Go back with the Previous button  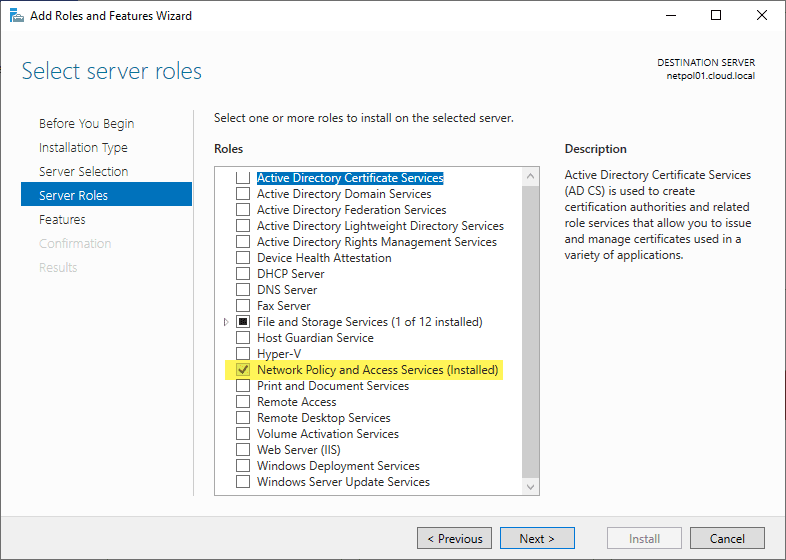[454, 539]
